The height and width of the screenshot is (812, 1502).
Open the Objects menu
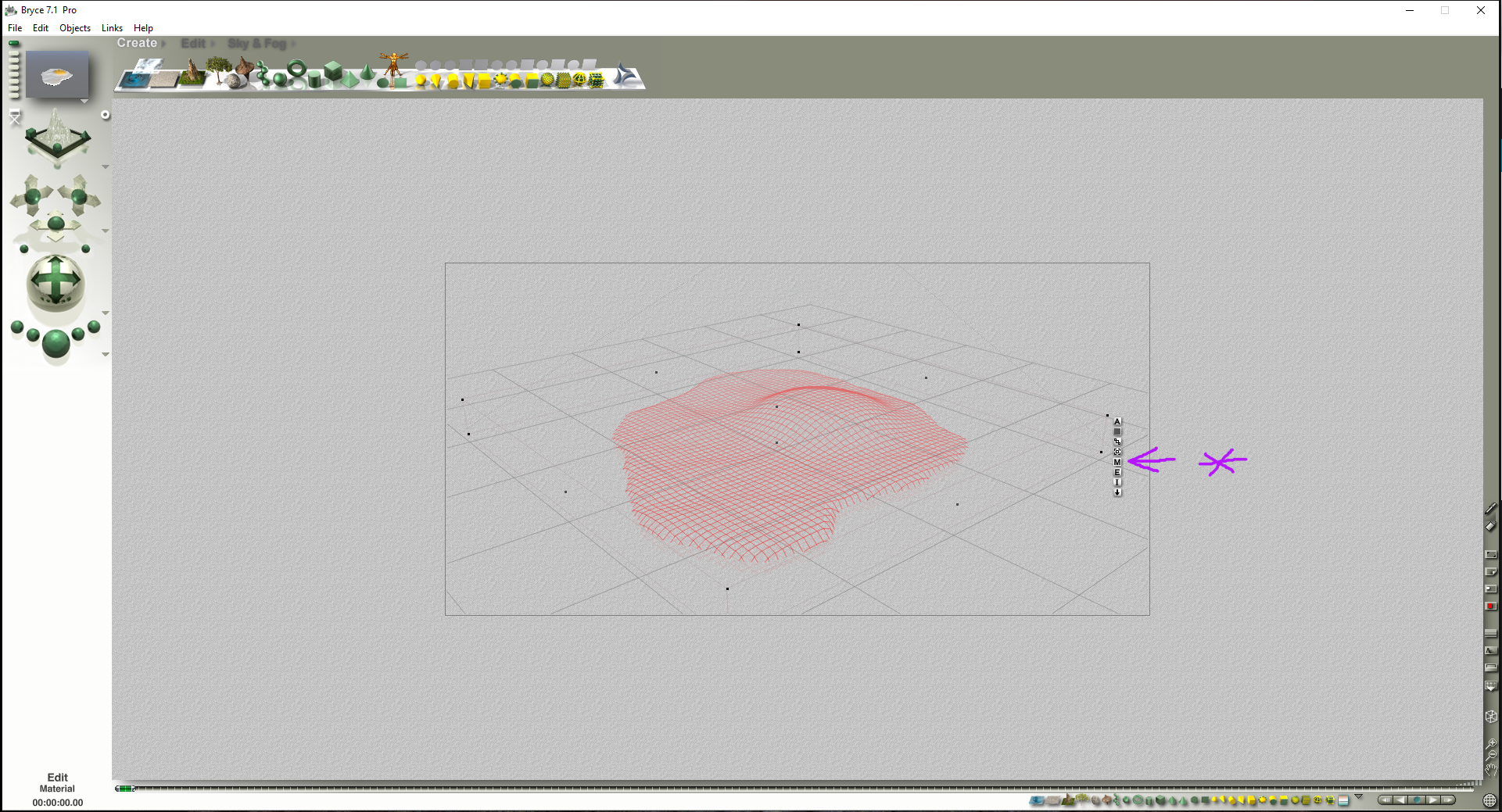[x=75, y=28]
